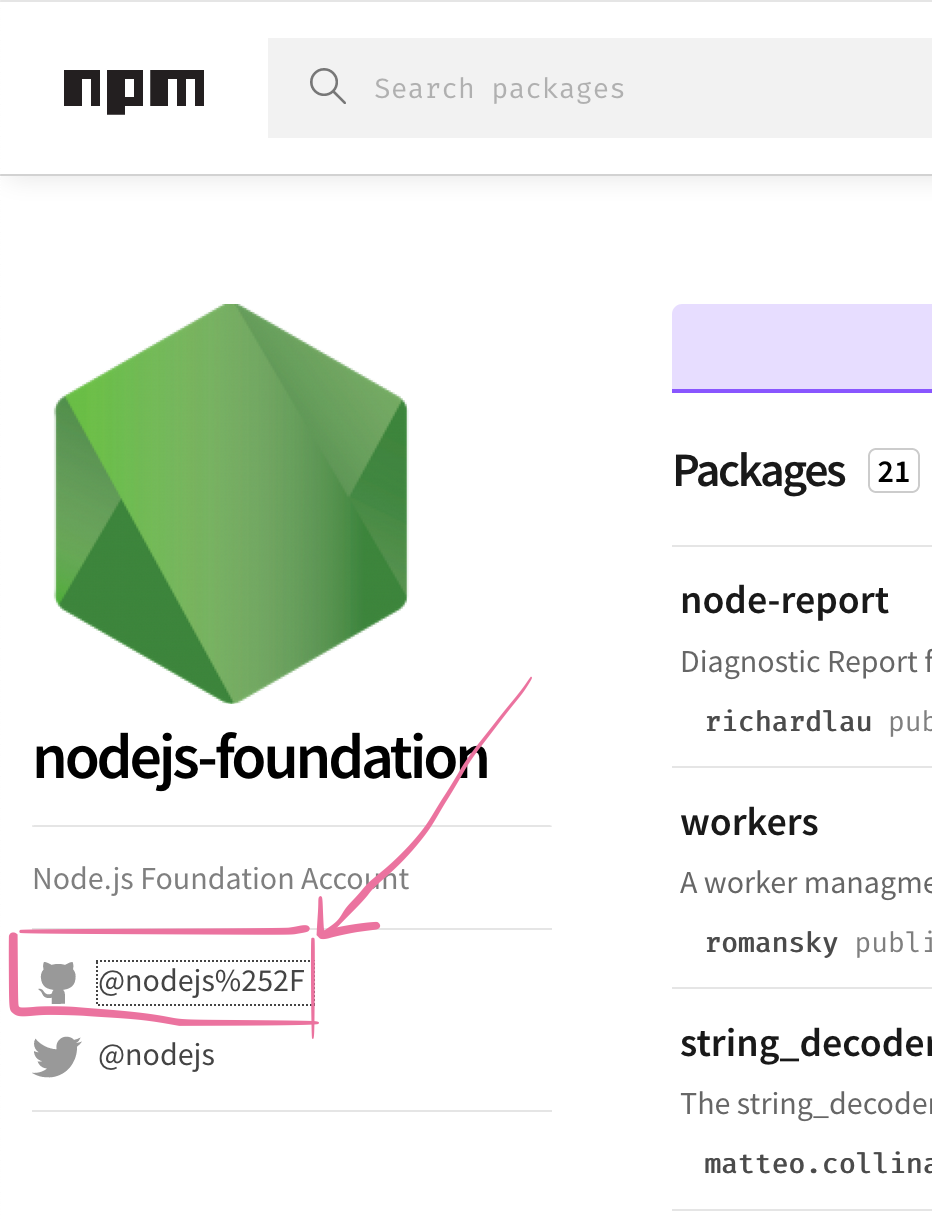
Task: Open the node-report package
Action: pyautogui.click(x=785, y=600)
